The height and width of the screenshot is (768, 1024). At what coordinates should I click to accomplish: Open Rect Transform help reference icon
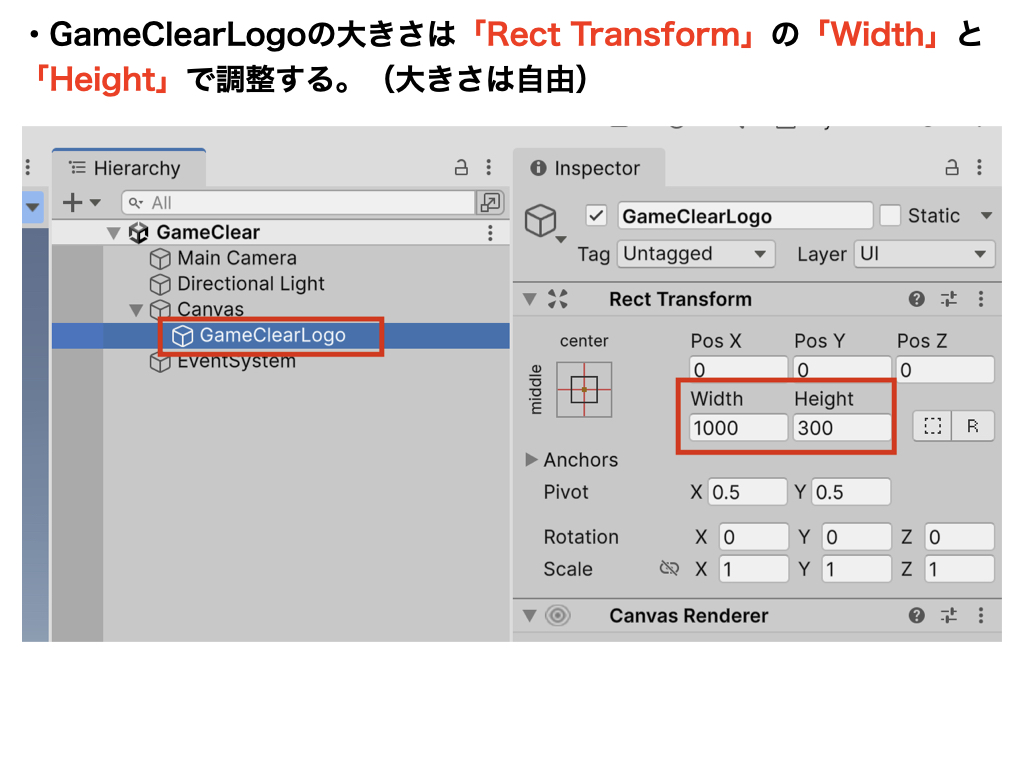(x=917, y=299)
